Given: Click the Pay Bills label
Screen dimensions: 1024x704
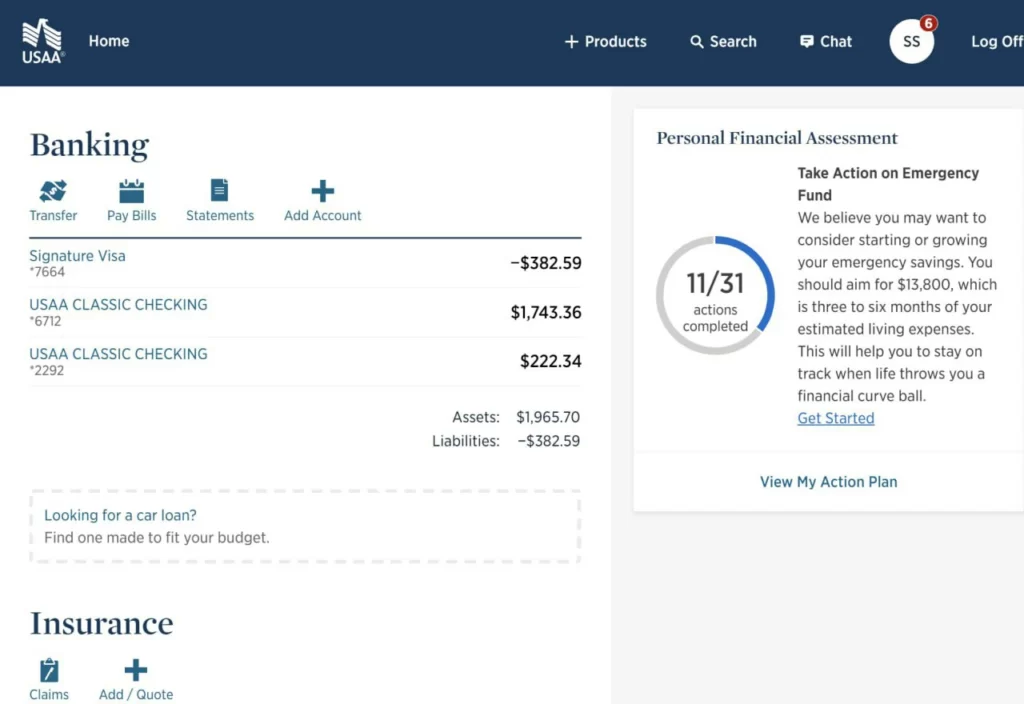Looking at the screenshot, I should click(x=131, y=216).
